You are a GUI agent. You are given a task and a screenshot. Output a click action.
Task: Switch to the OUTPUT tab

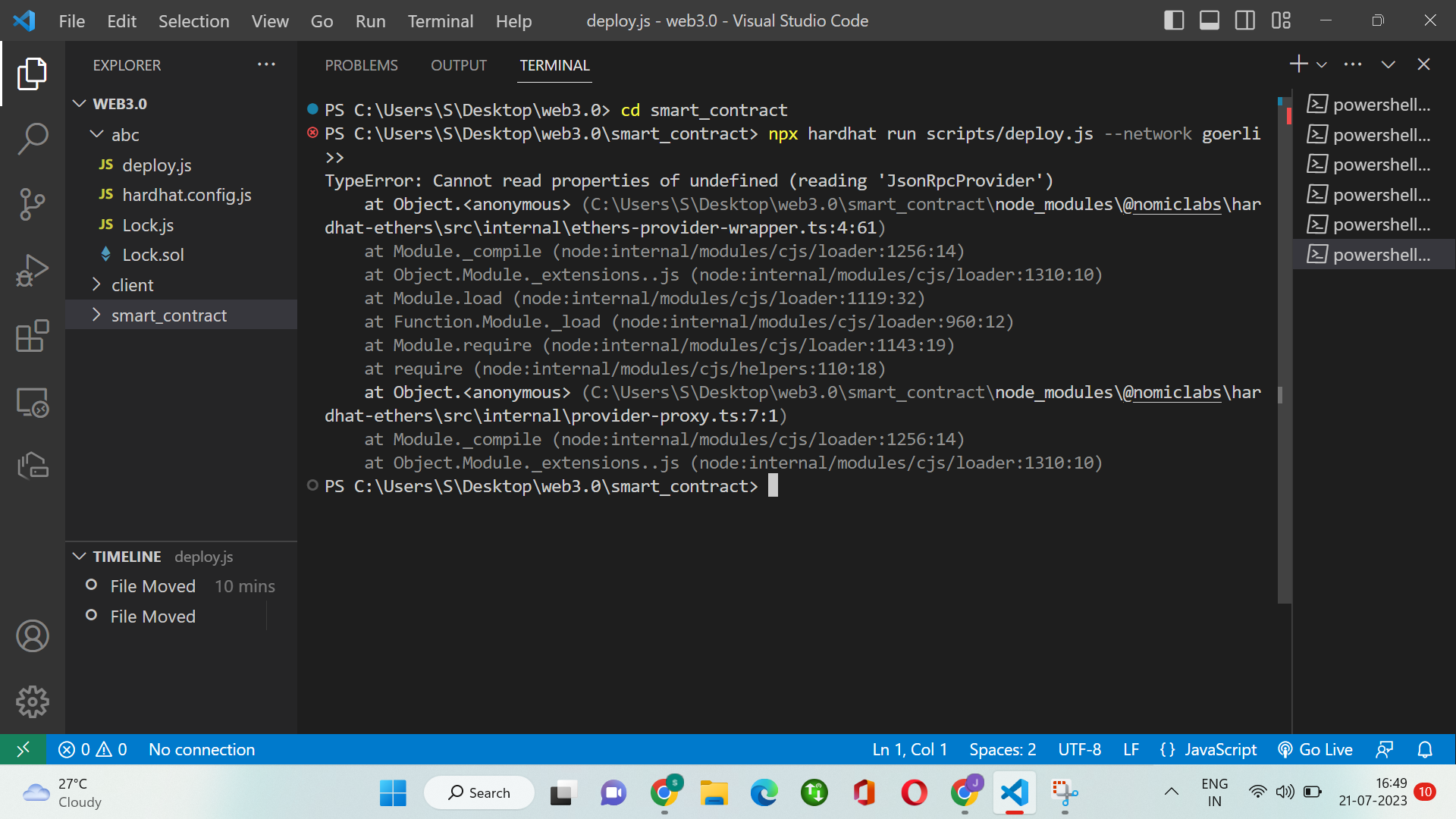click(x=458, y=65)
